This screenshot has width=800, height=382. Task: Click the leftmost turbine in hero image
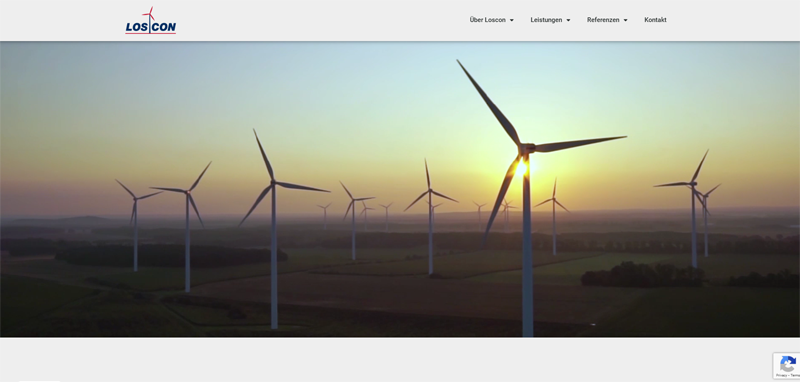[135, 224]
